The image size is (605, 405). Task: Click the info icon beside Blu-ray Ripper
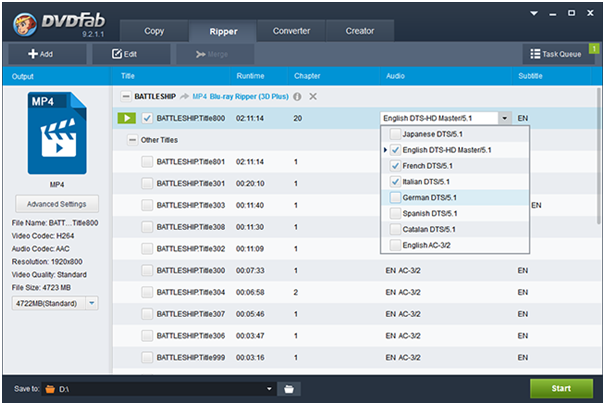pyautogui.click(x=297, y=96)
